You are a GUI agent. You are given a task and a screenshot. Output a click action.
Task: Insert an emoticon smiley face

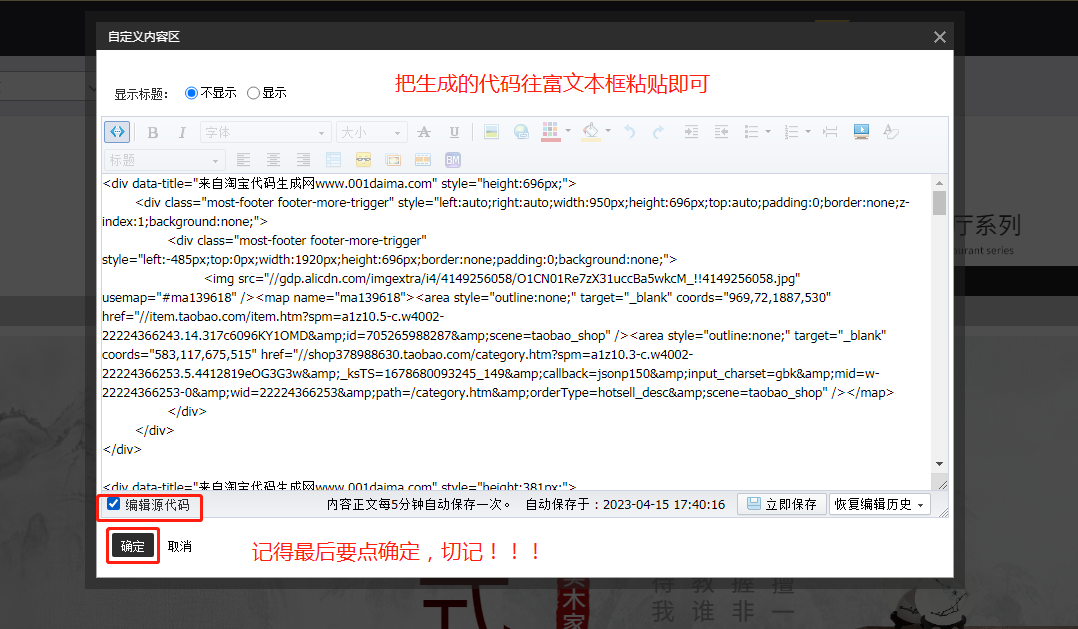pyautogui.click(x=363, y=160)
